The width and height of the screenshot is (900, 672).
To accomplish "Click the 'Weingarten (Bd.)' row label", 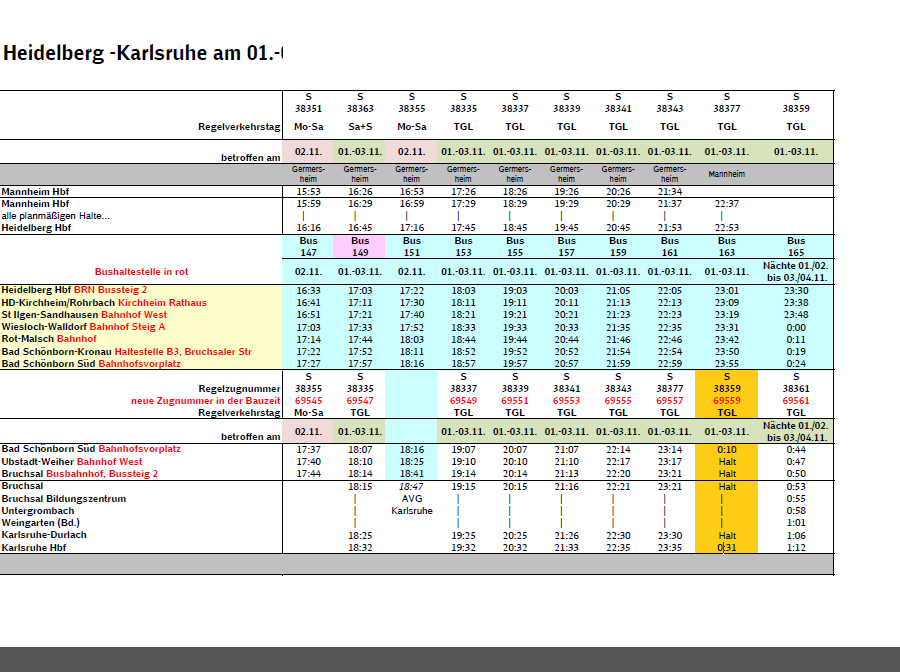I will pos(40,523).
